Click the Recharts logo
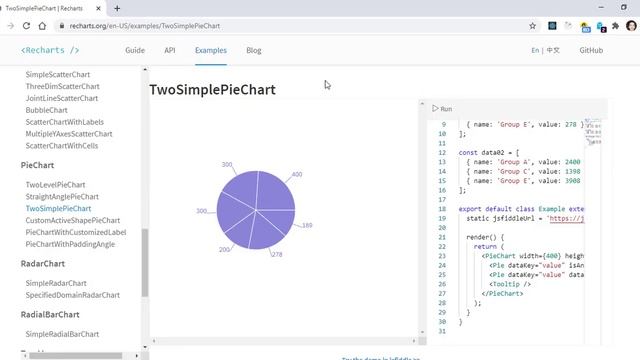The image size is (640, 360). tap(50, 50)
